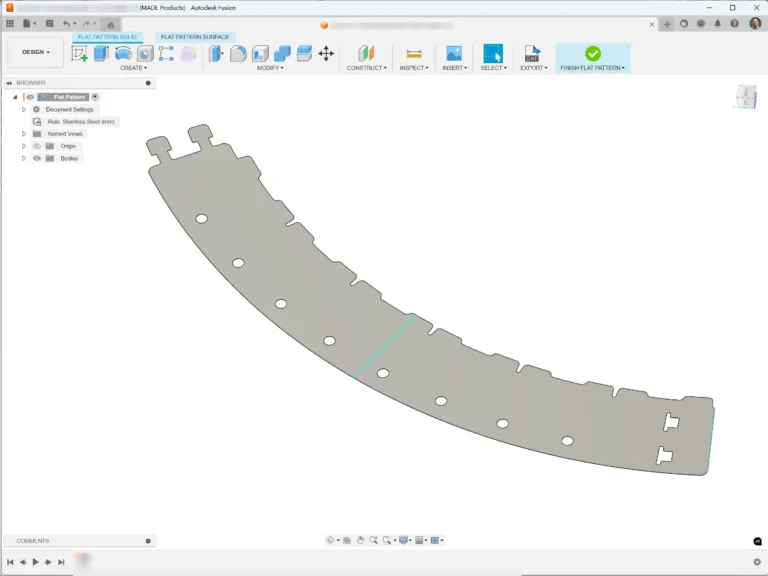Click the Select tool cursor icon
Screen dimensions: 768x576
492,53
